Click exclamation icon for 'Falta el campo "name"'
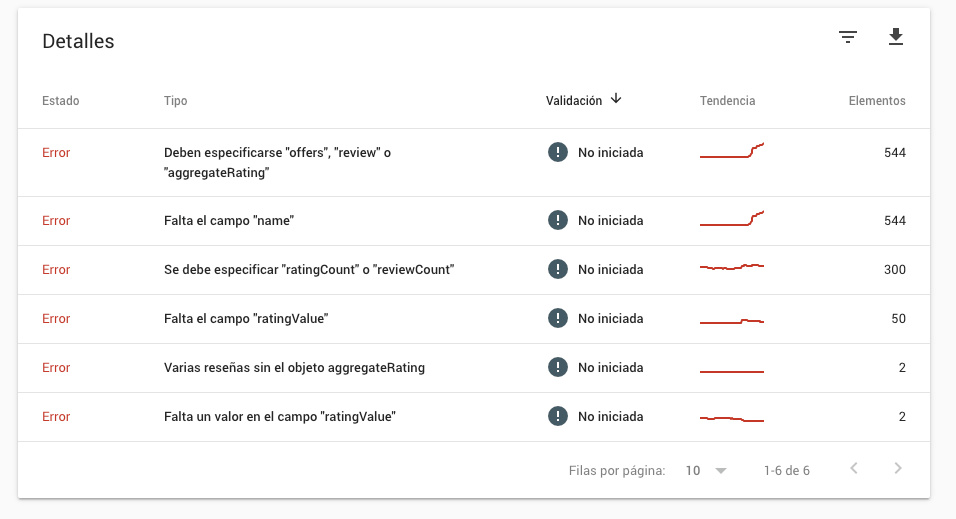This screenshot has width=956, height=519. [557, 220]
